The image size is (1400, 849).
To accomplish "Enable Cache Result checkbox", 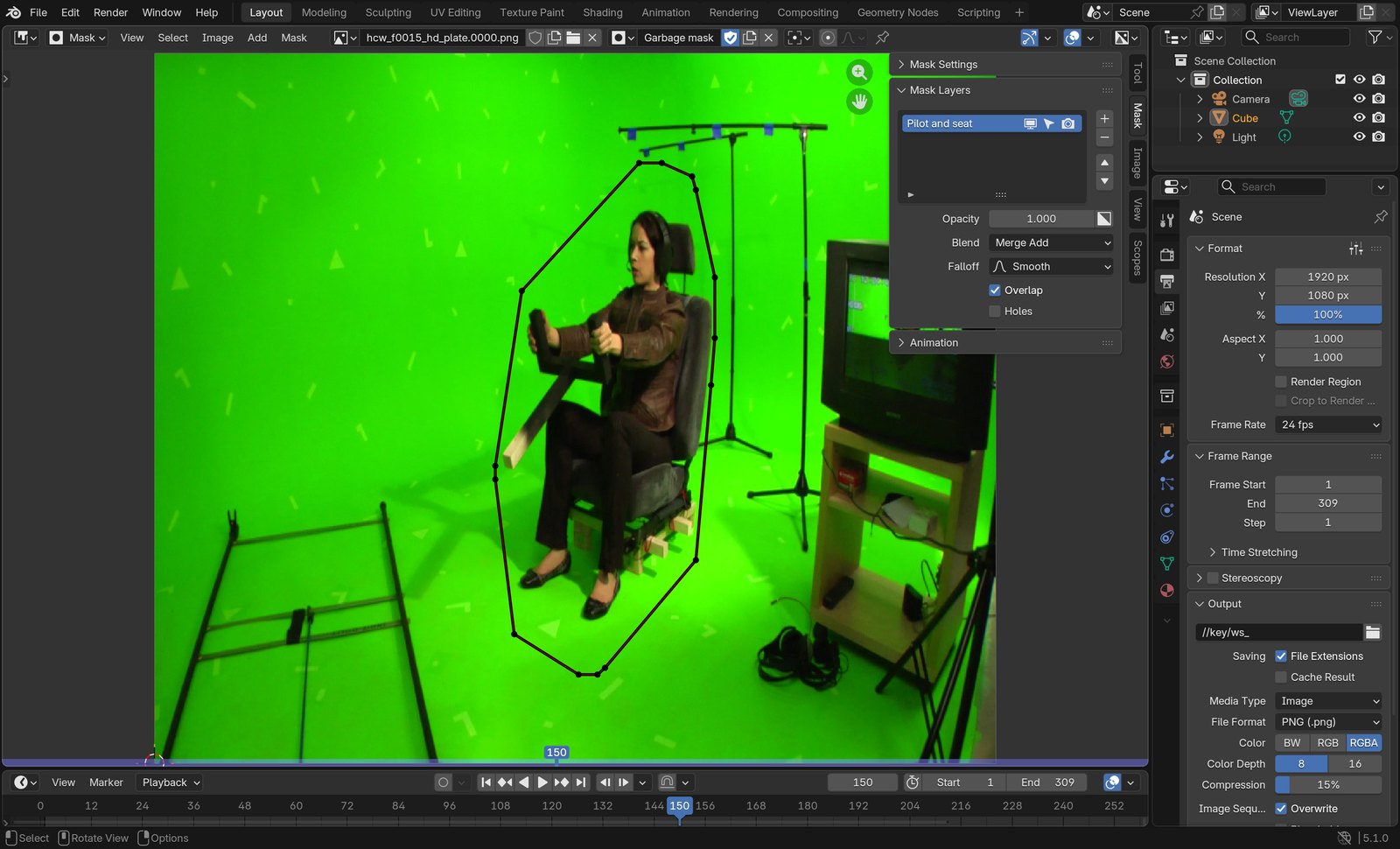I will 1281,677.
